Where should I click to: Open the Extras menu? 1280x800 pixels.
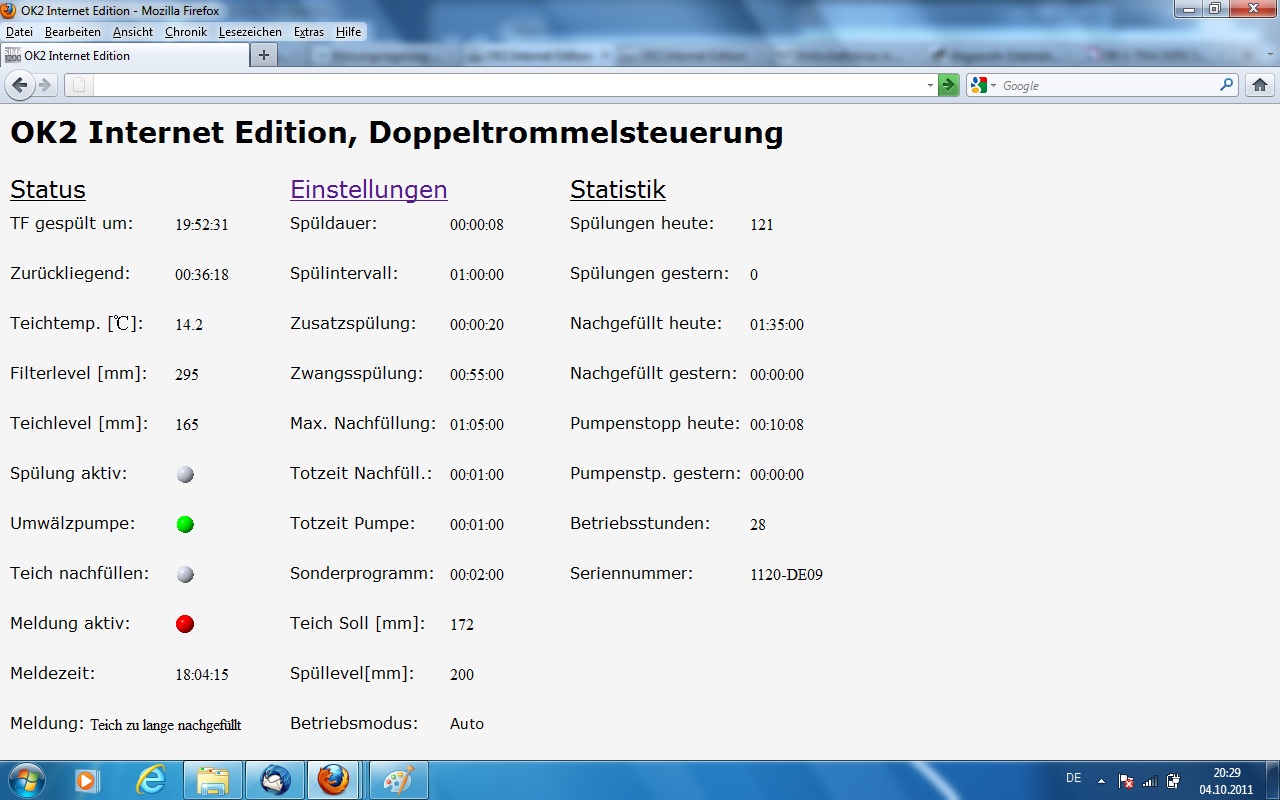pos(308,32)
